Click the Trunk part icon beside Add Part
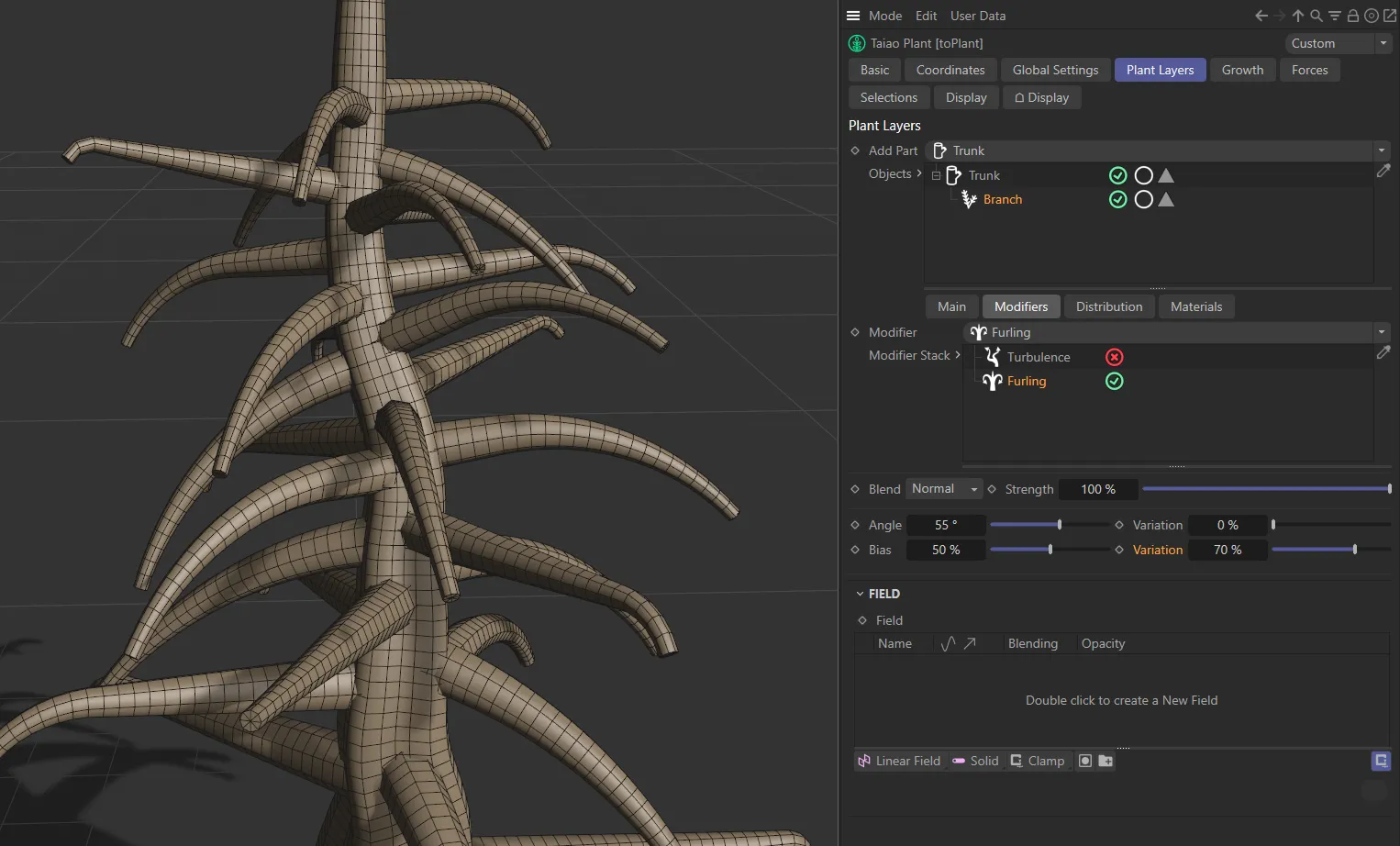This screenshot has width=1400, height=846. [939, 150]
